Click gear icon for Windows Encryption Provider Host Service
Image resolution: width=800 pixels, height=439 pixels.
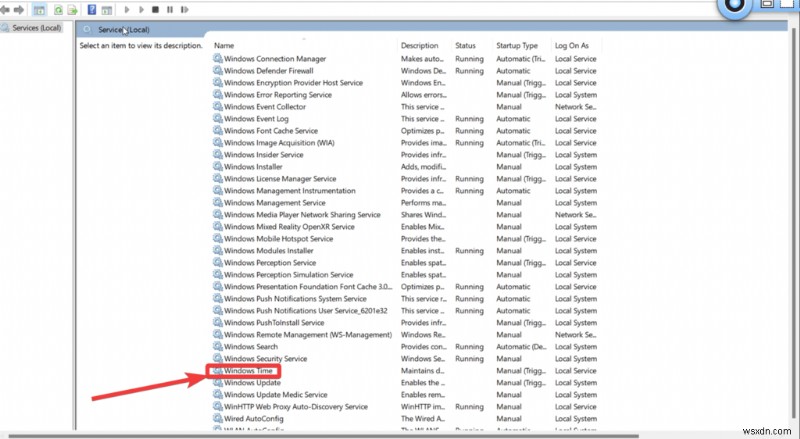coord(218,83)
